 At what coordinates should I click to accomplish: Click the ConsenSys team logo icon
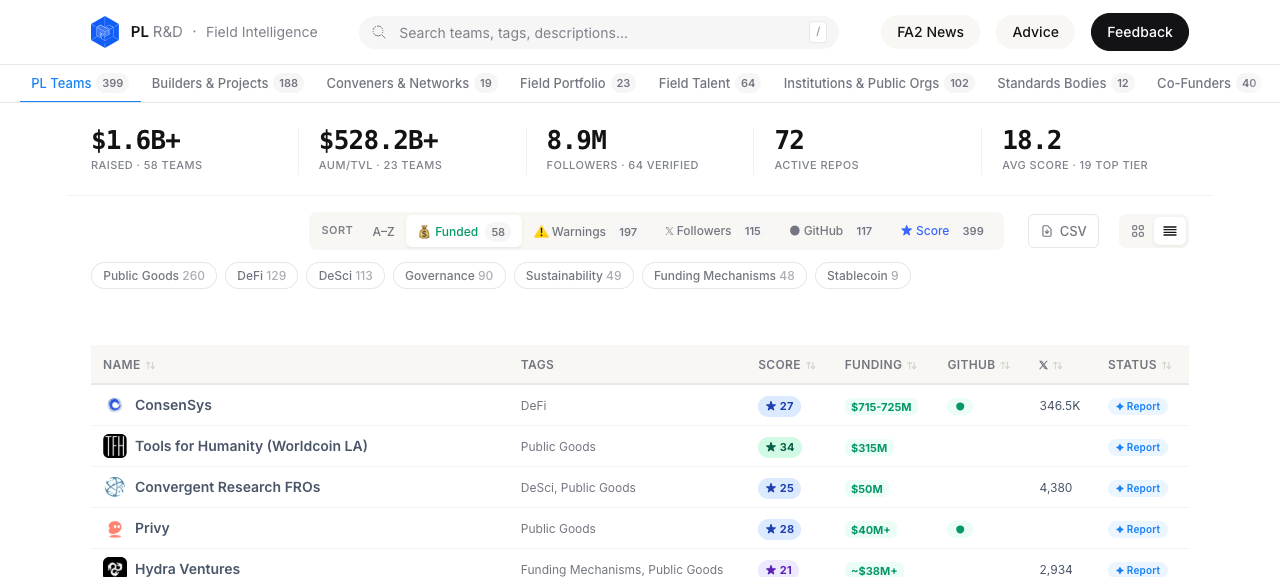click(115, 405)
